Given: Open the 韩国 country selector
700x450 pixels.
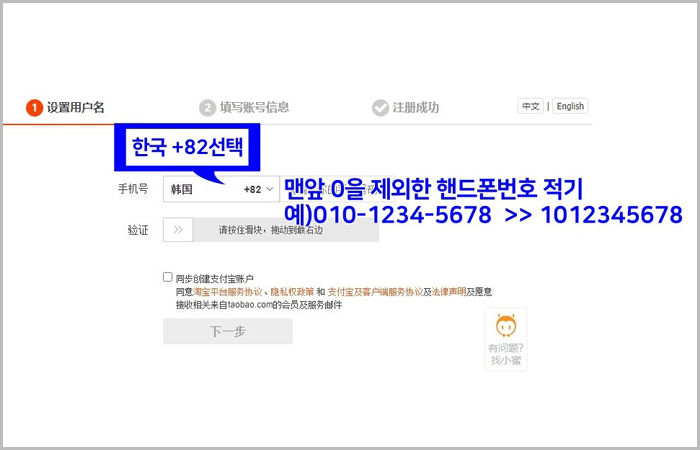Looking at the screenshot, I should click(x=200, y=188).
